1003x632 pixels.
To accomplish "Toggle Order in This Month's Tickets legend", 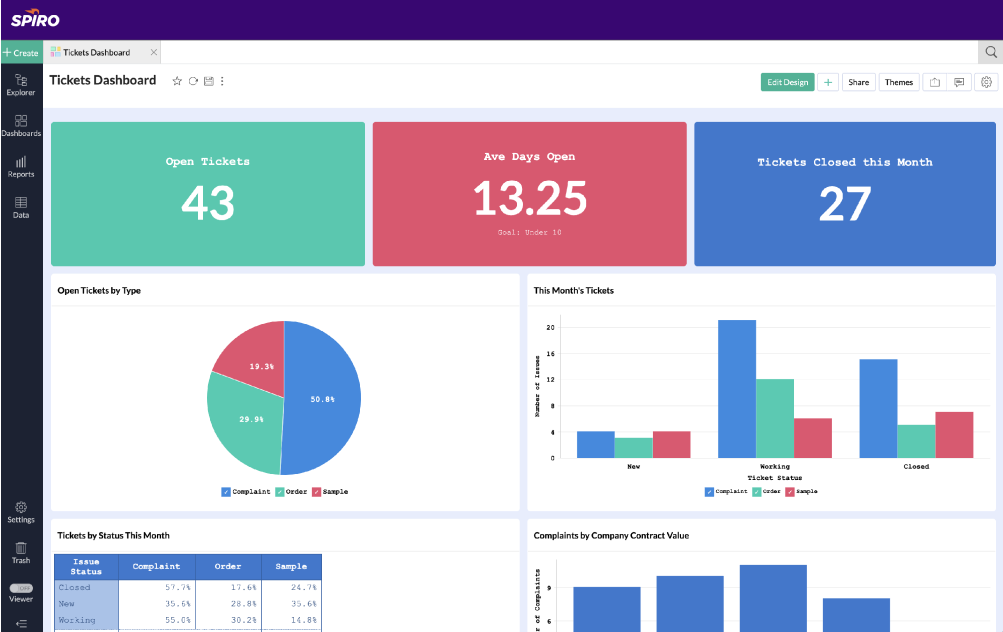I will 766,491.
